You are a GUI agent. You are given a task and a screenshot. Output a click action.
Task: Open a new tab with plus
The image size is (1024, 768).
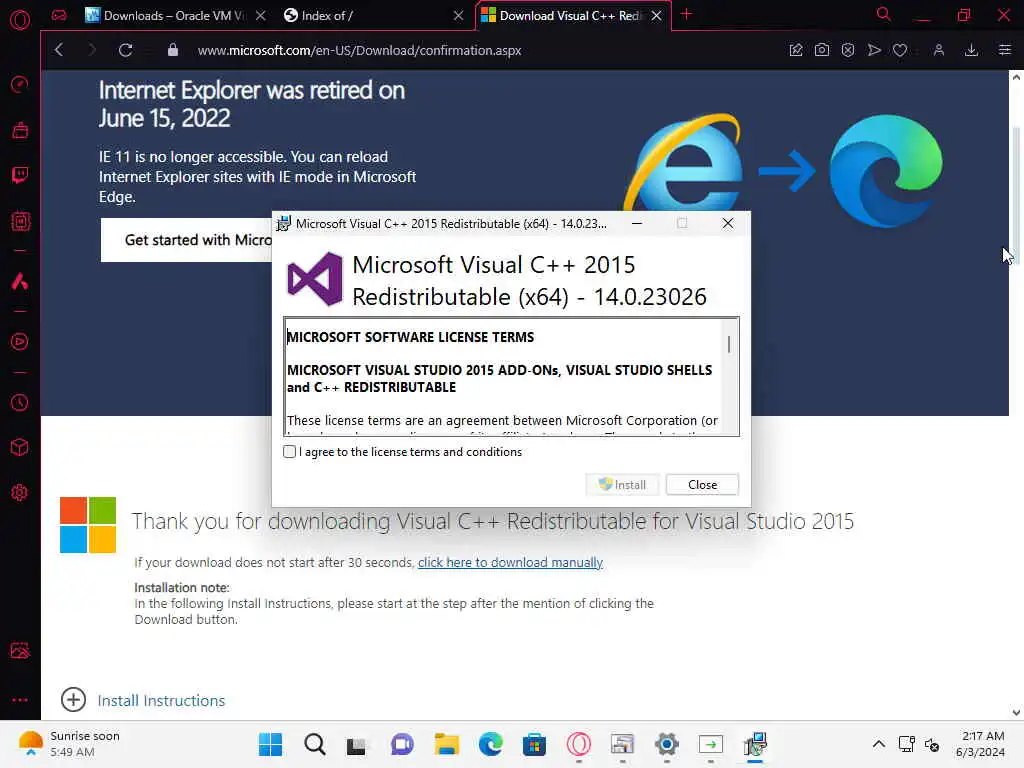pos(686,14)
